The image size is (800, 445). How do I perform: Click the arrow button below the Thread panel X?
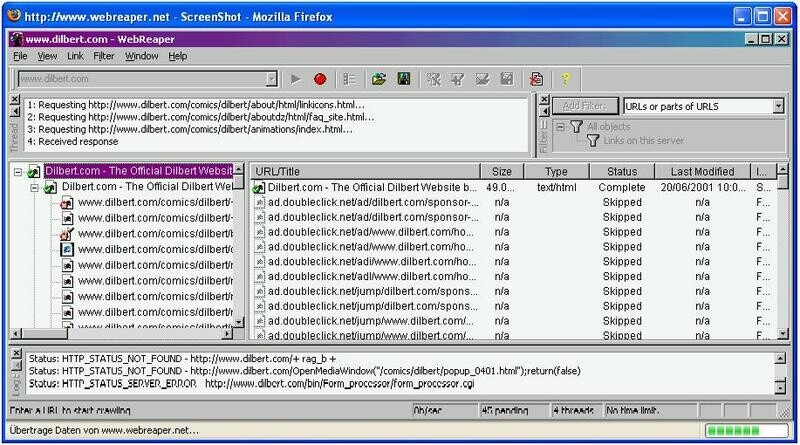(x=15, y=111)
